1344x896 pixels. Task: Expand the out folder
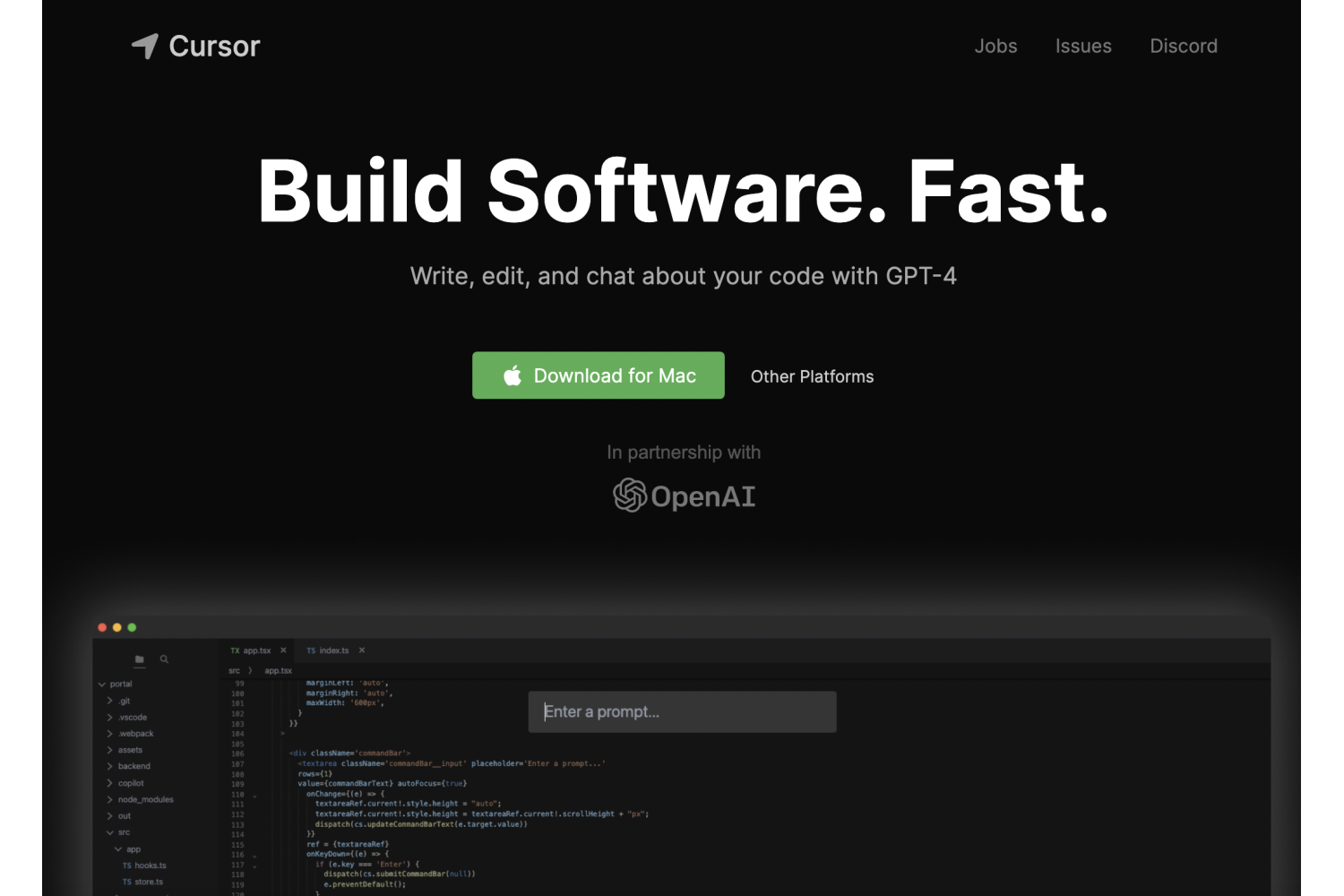(110, 815)
